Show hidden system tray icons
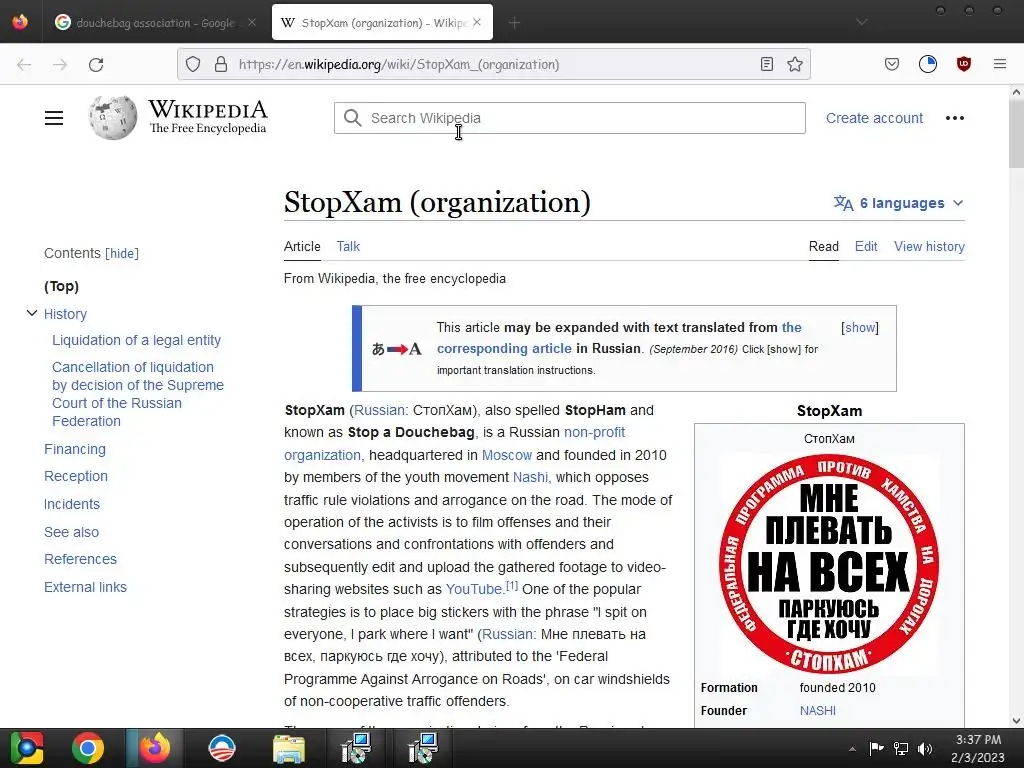The width and height of the screenshot is (1024, 768). 852,749
